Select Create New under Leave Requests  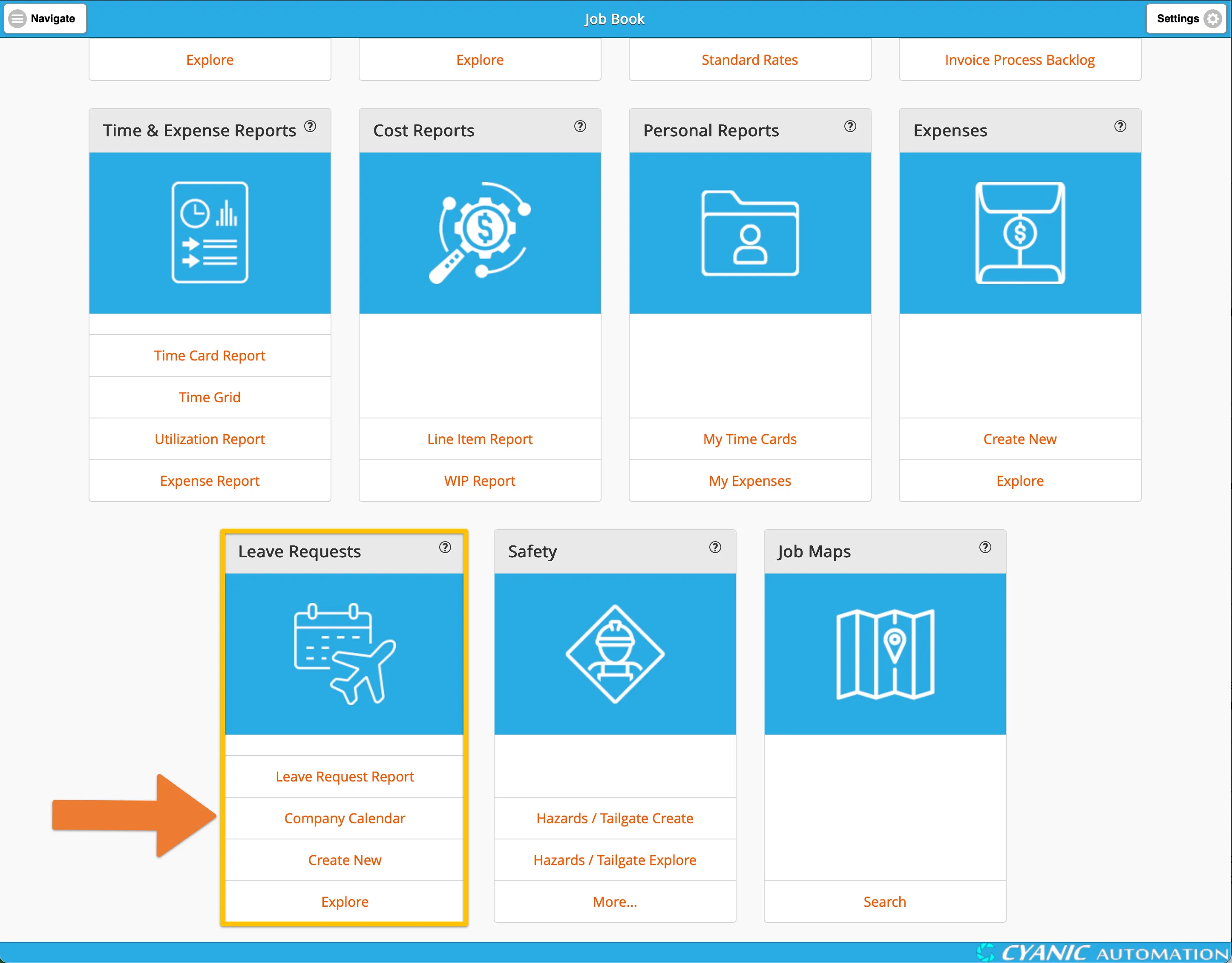[345, 860]
